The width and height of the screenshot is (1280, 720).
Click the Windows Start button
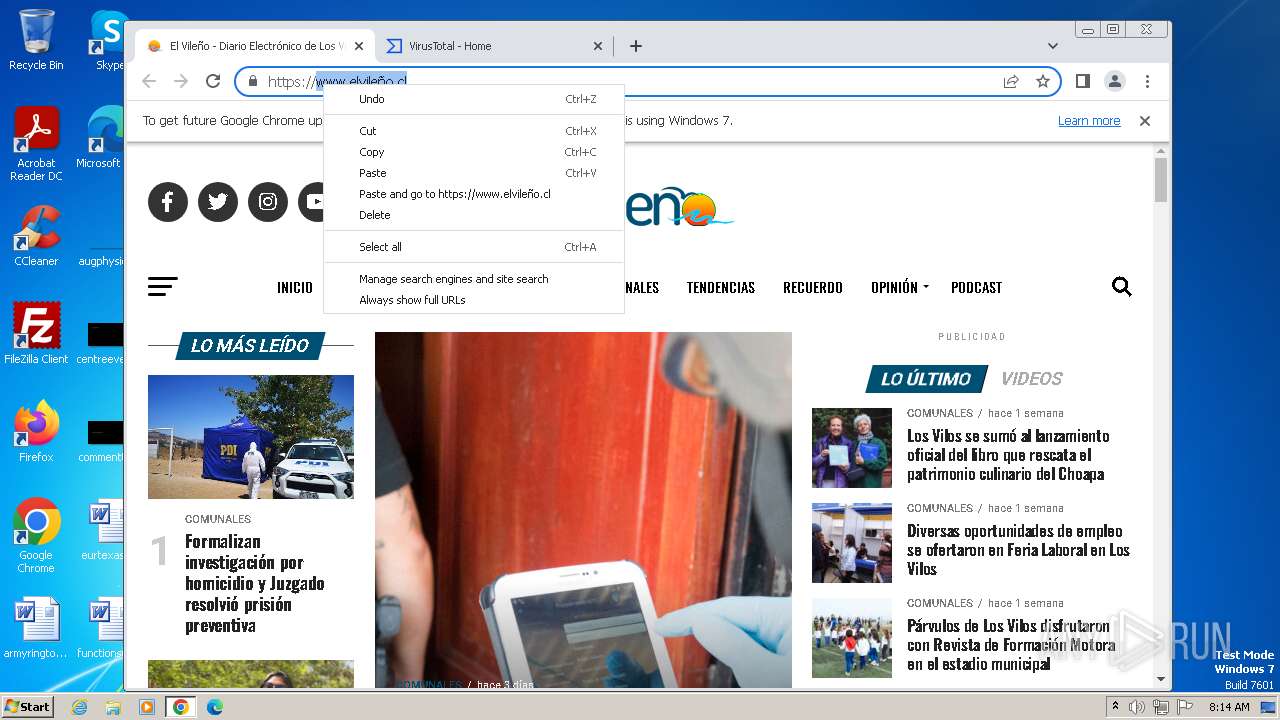[27, 706]
